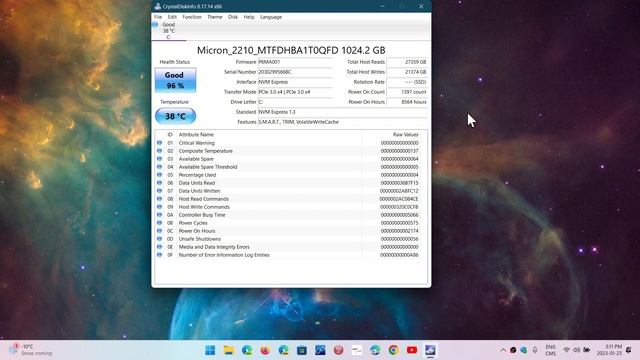Click the Attribute Name column header
The width and height of the screenshot is (640, 360).
click(196, 134)
